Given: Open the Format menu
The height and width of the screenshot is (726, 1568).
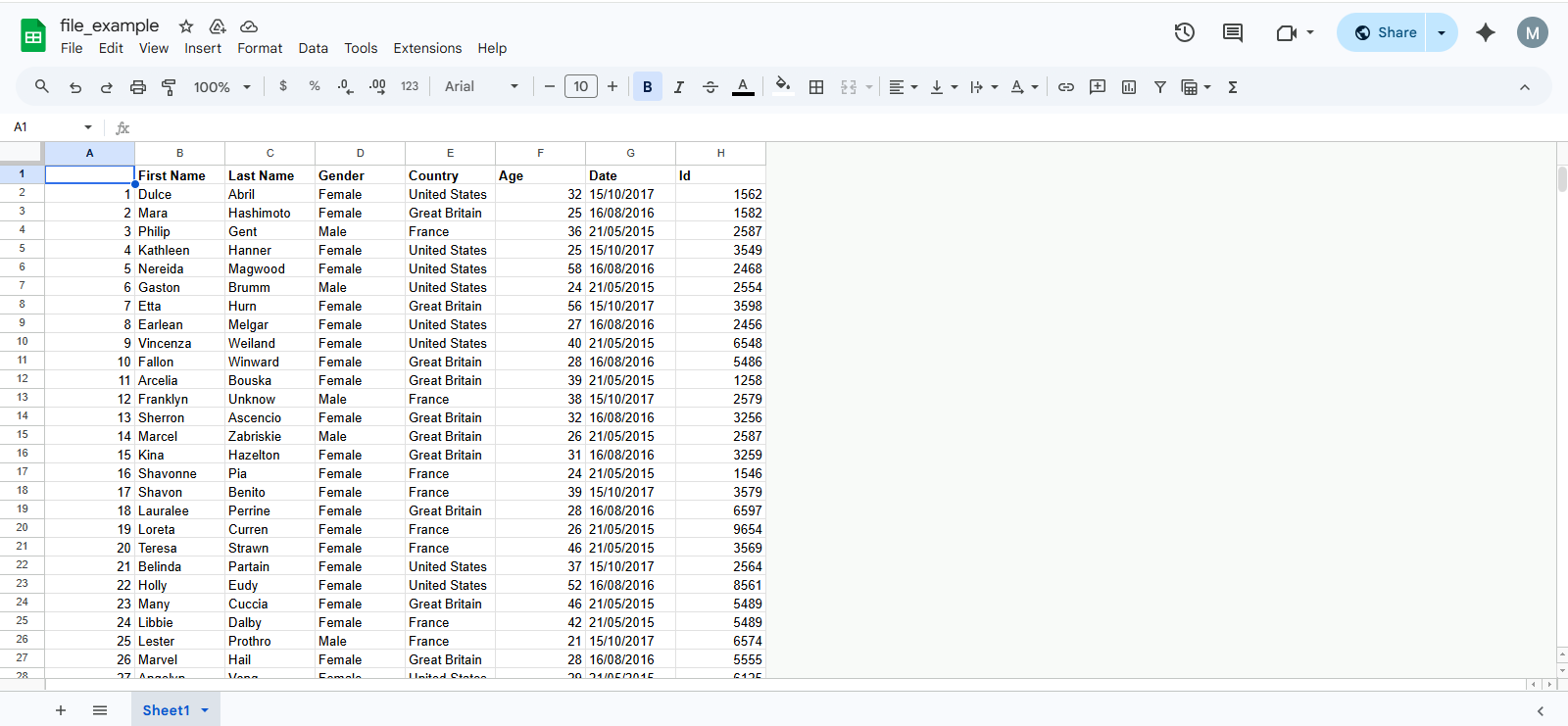Looking at the screenshot, I should pos(260,48).
